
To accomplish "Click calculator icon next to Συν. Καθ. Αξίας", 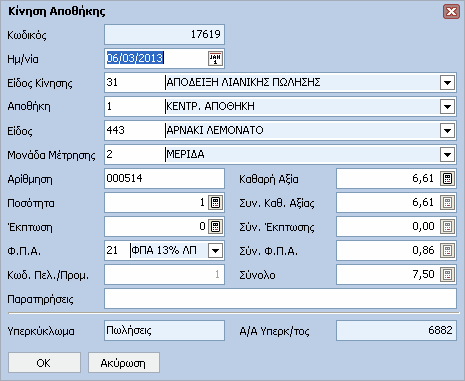I will tap(447, 203).
